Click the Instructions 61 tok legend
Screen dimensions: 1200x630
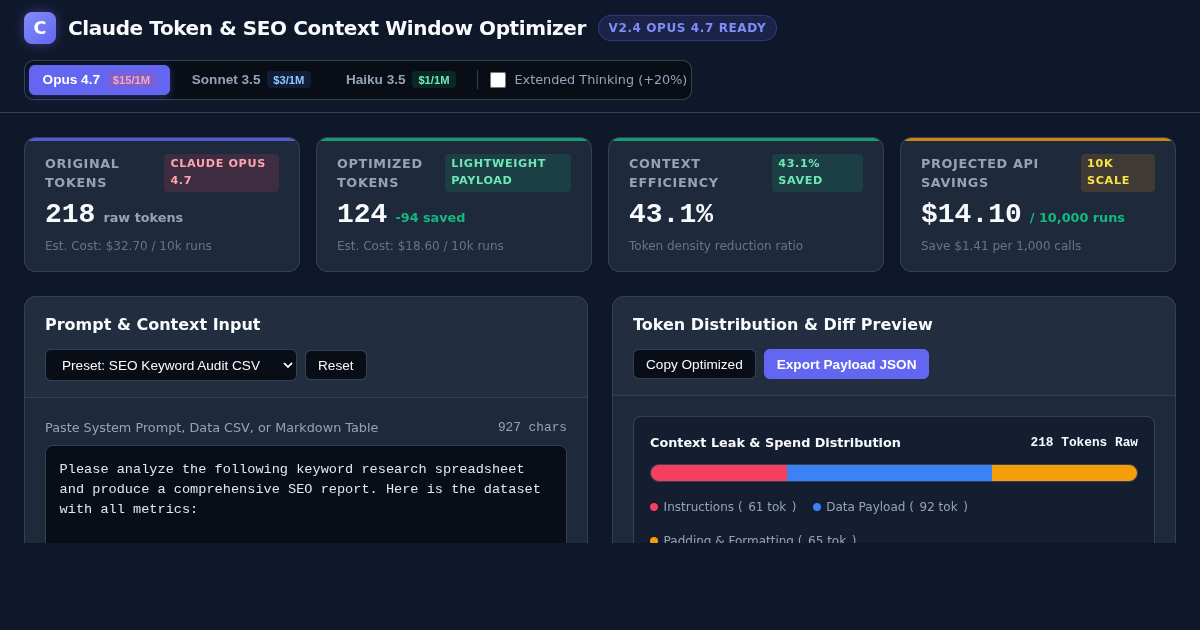723,507
